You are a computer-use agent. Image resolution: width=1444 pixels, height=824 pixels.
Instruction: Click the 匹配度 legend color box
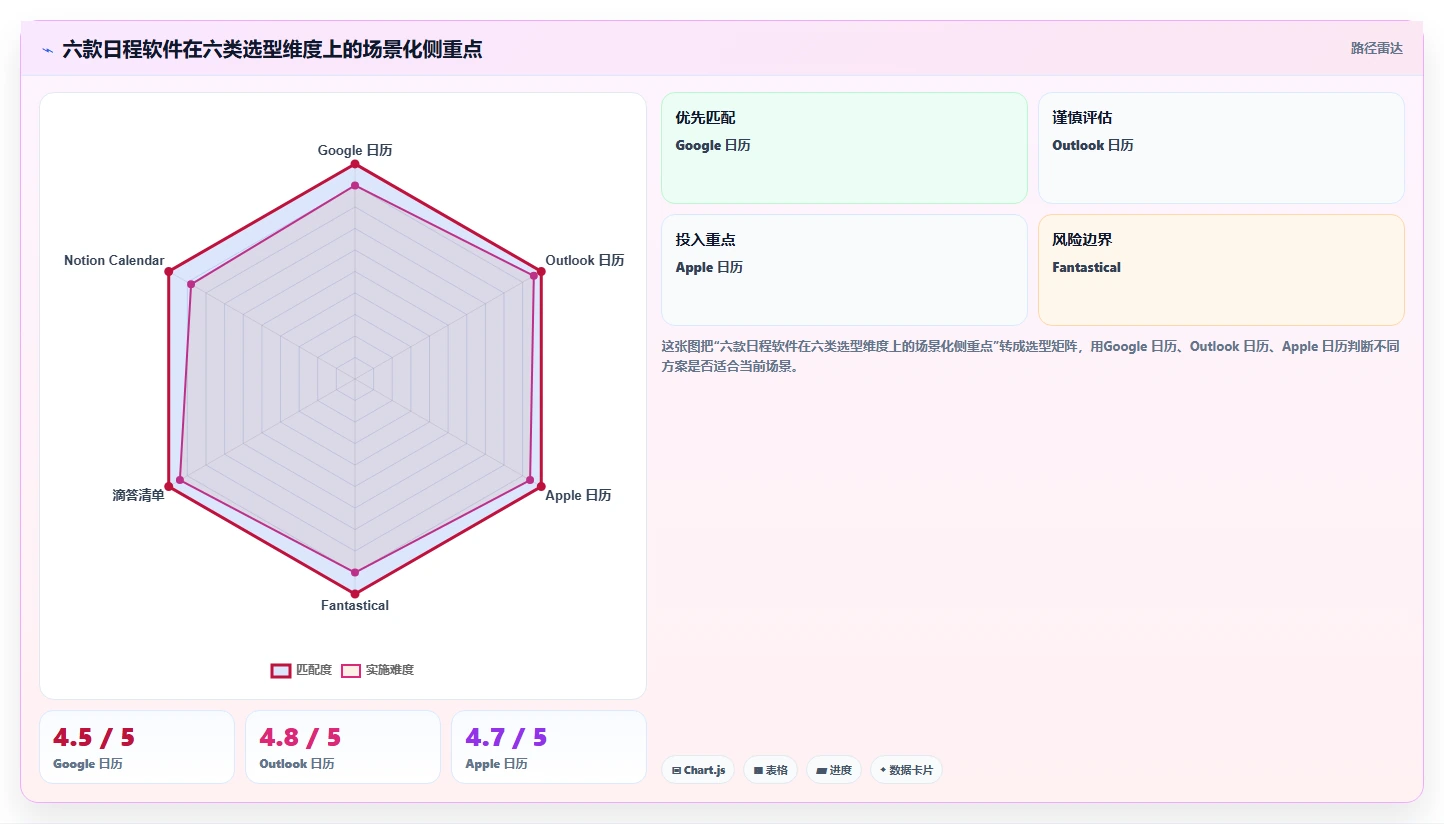tap(281, 670)
